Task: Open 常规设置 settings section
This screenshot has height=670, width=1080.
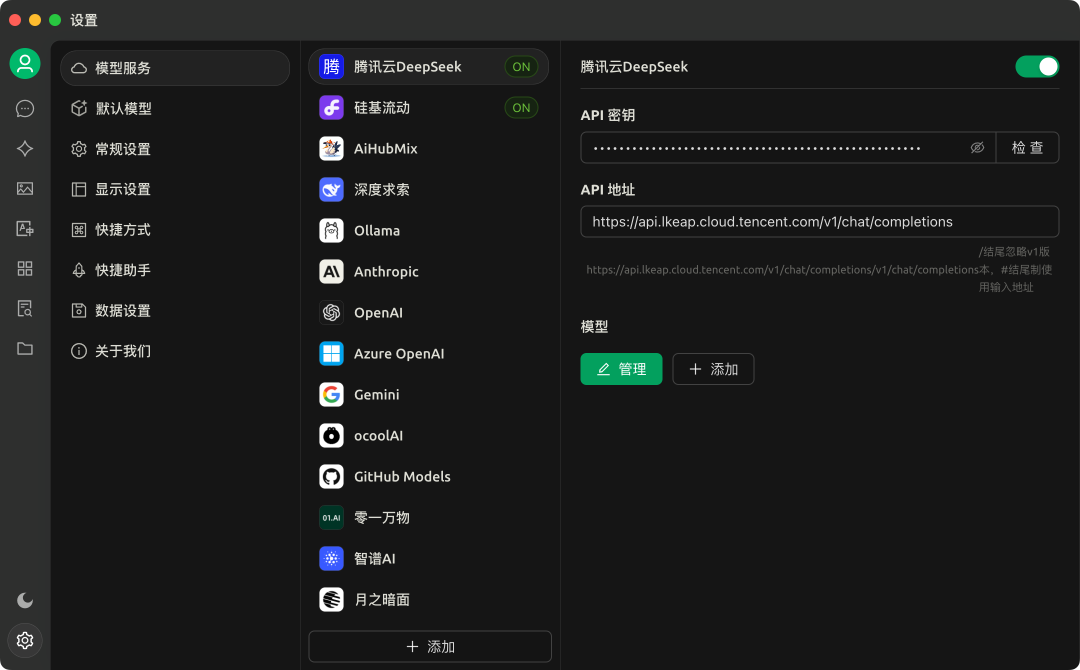Action: pyautogui.click(x=175, y=149)
